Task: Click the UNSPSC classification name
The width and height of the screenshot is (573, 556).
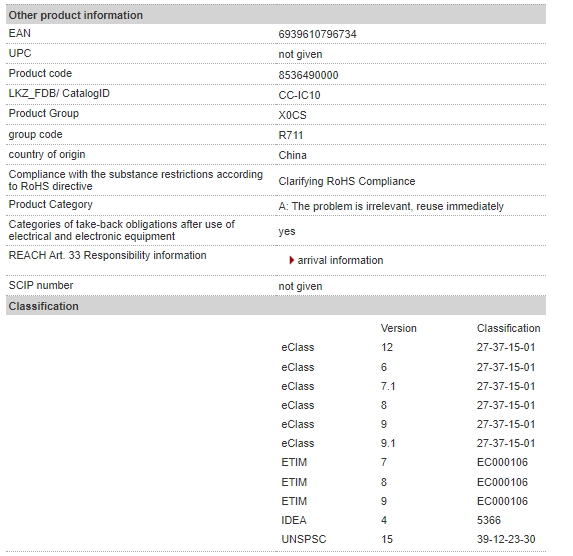Action: pyautogui.click(x=304, y=539)
